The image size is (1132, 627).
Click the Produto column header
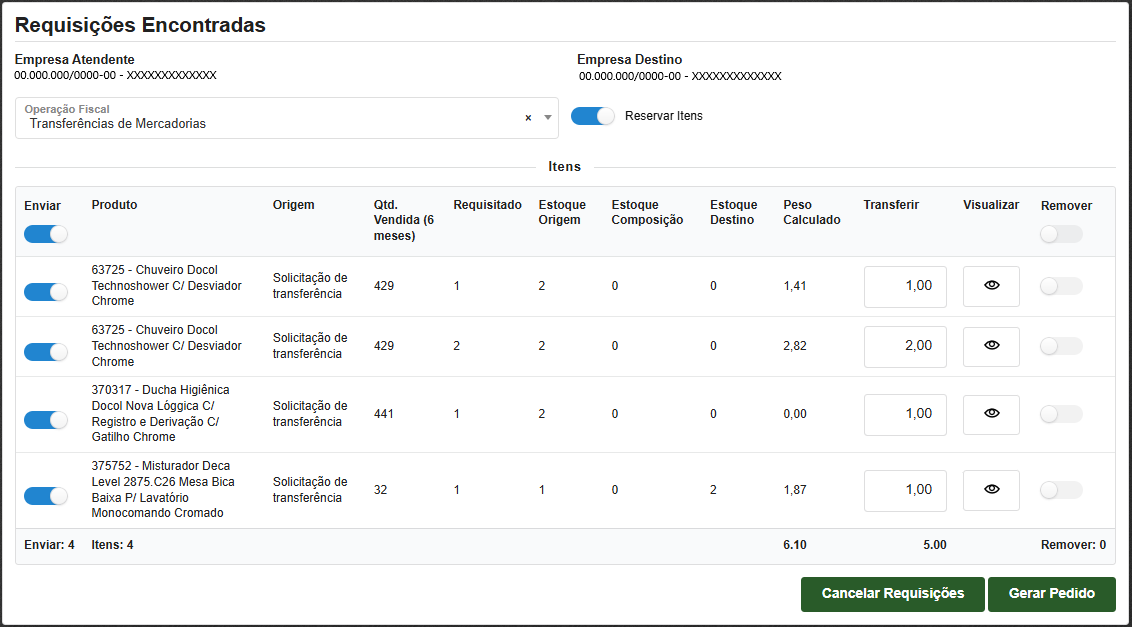(114, 205)
